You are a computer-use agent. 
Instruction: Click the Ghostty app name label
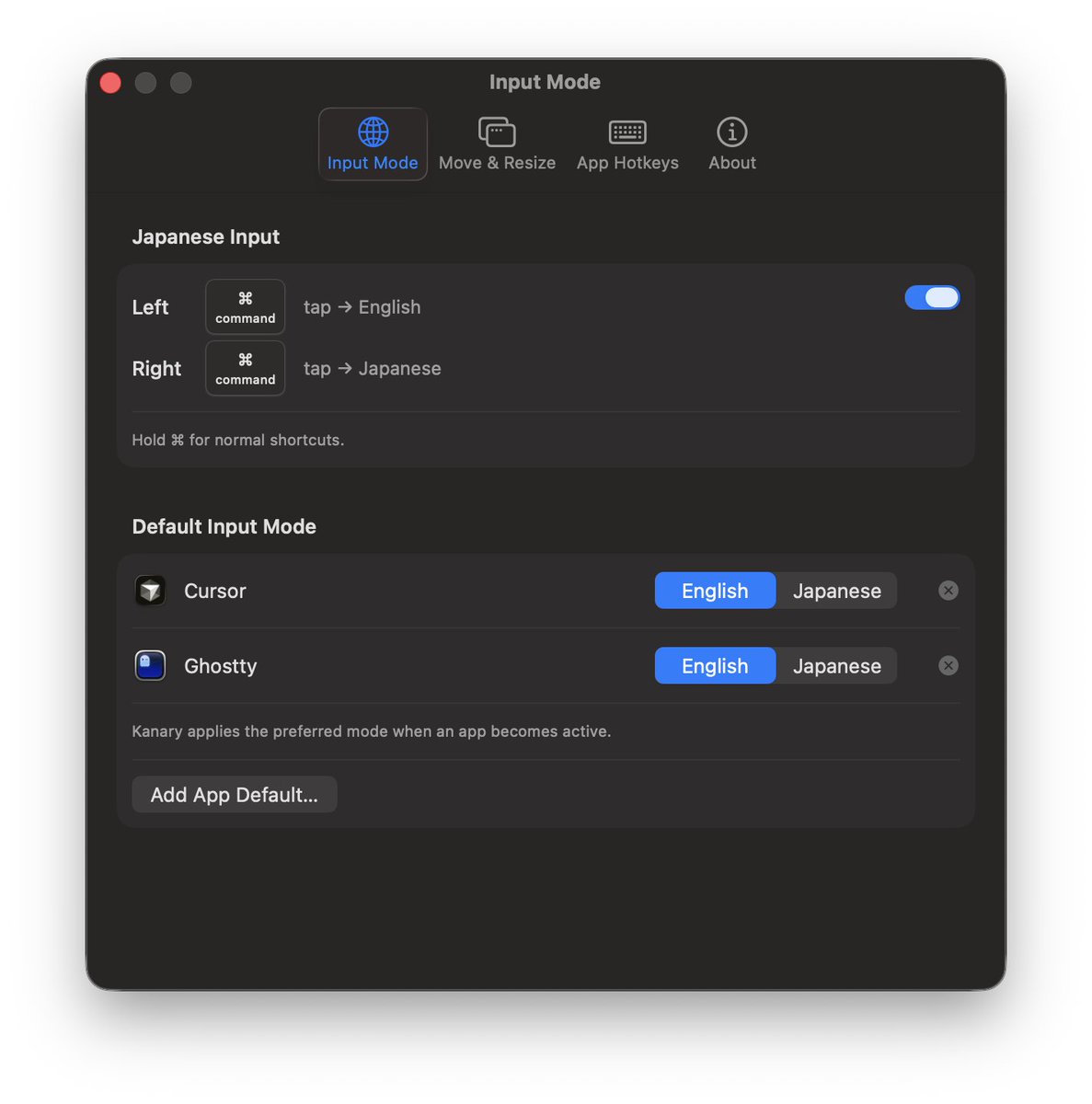click(221, 666)
